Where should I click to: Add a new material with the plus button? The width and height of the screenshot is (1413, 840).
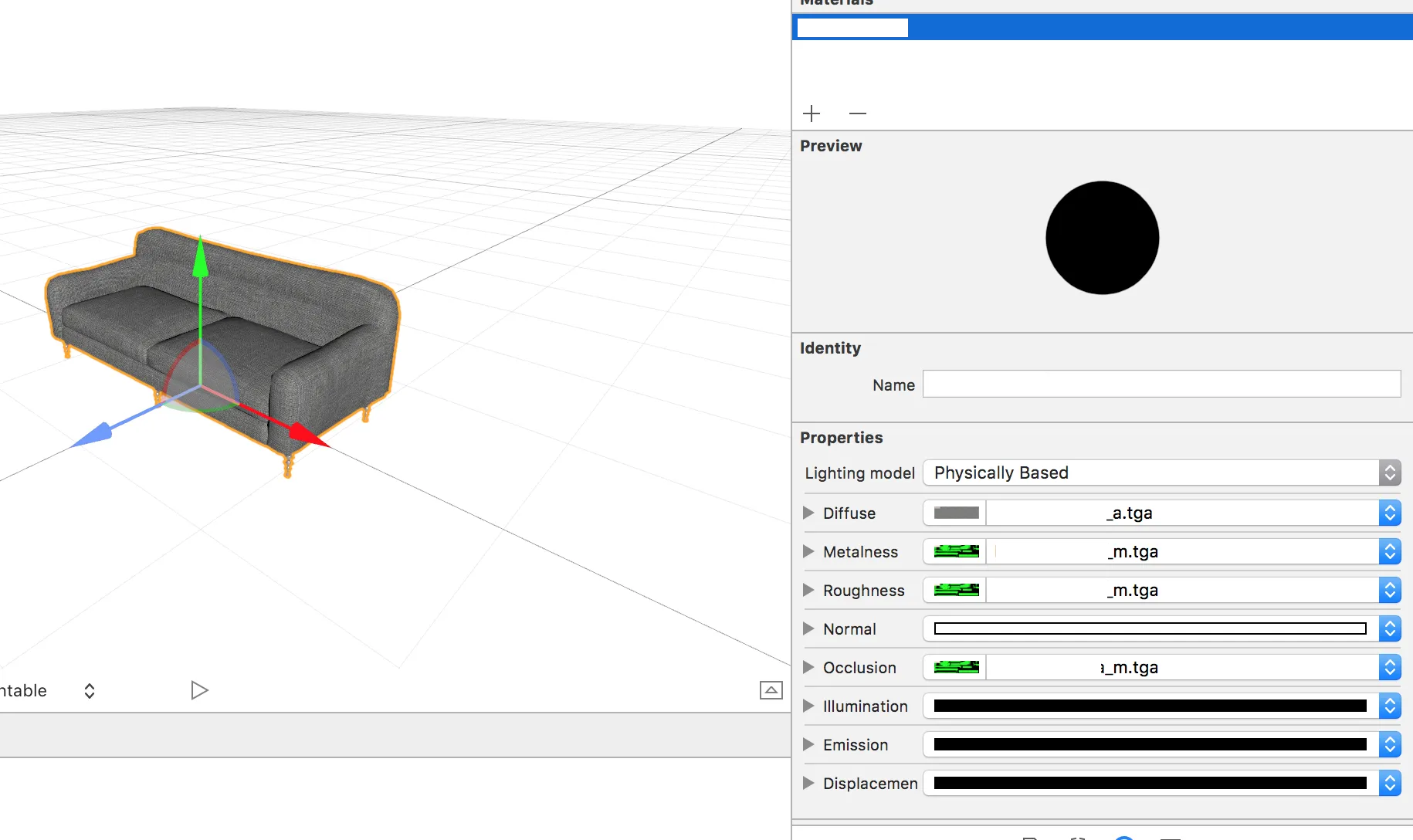coord(812,113)
